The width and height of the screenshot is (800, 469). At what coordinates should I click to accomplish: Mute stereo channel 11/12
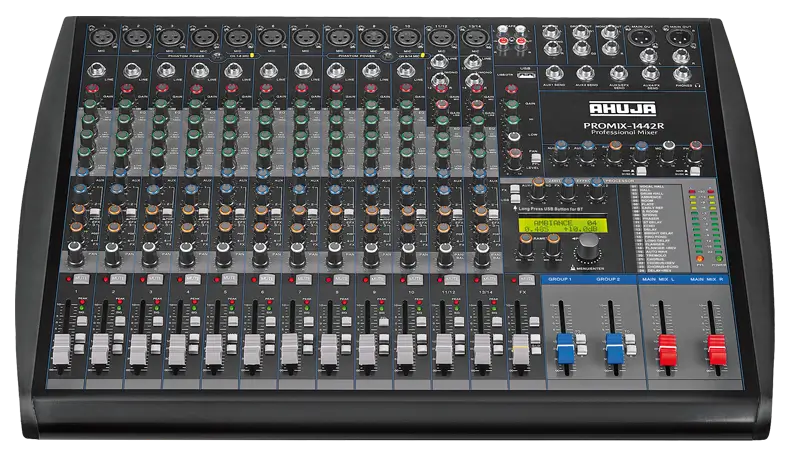(x=452, y=279)
